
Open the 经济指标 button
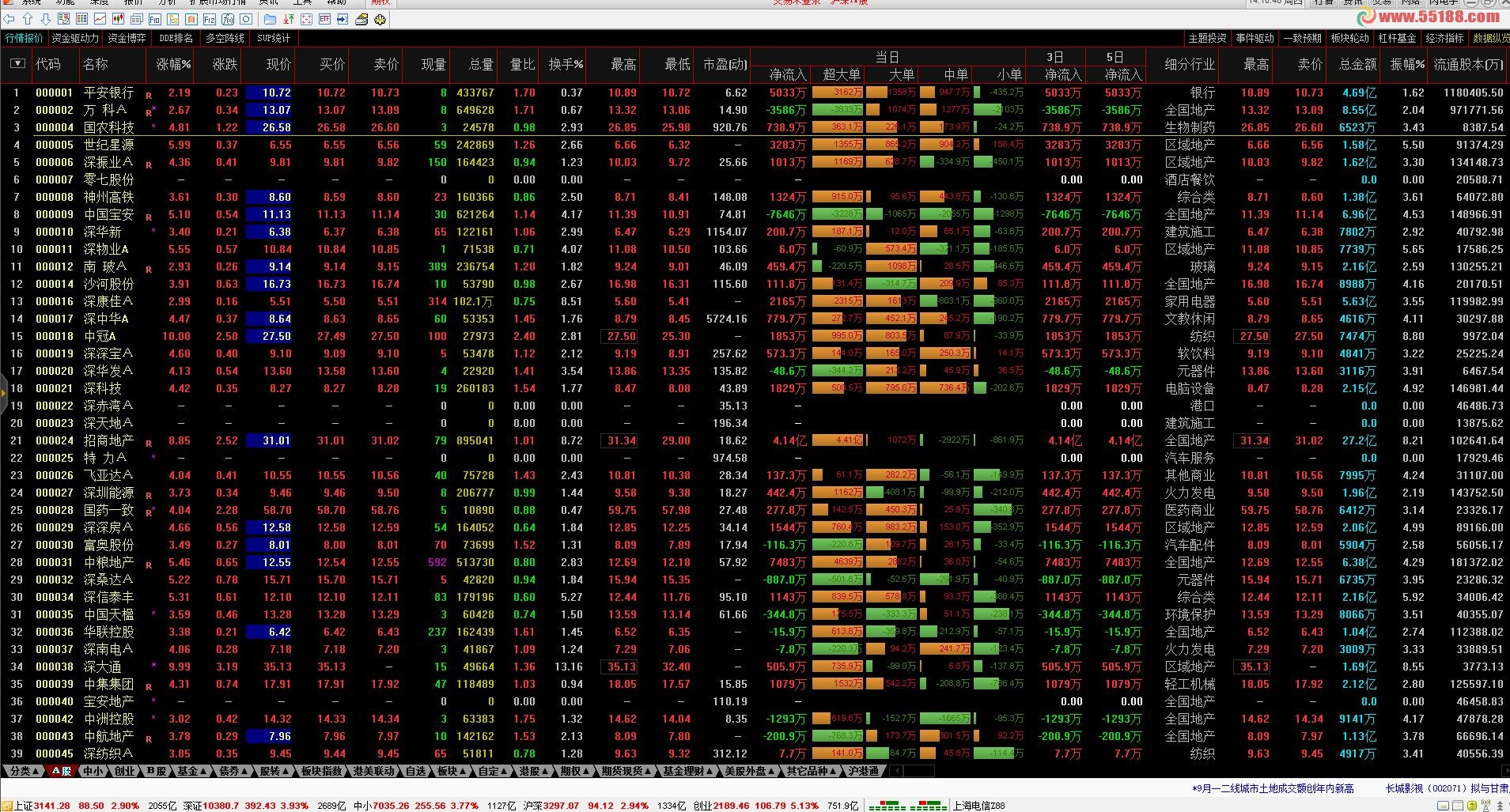click(x=1444, y=38)
